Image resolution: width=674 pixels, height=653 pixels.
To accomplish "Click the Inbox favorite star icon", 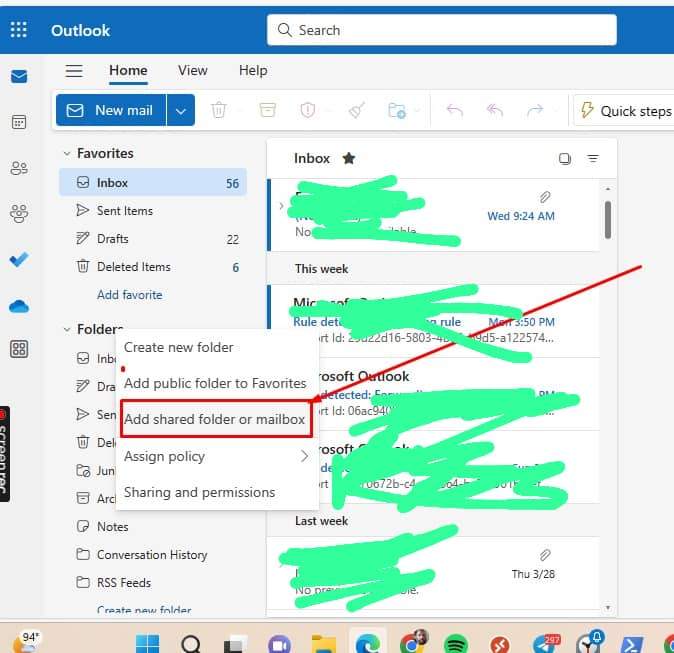I will (349, 159).
